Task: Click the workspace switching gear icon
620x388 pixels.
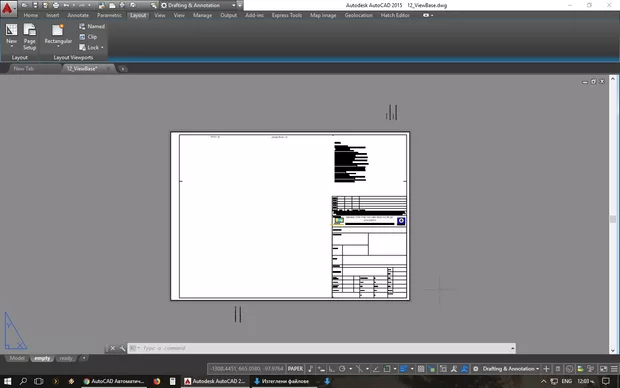Action: 476,369
